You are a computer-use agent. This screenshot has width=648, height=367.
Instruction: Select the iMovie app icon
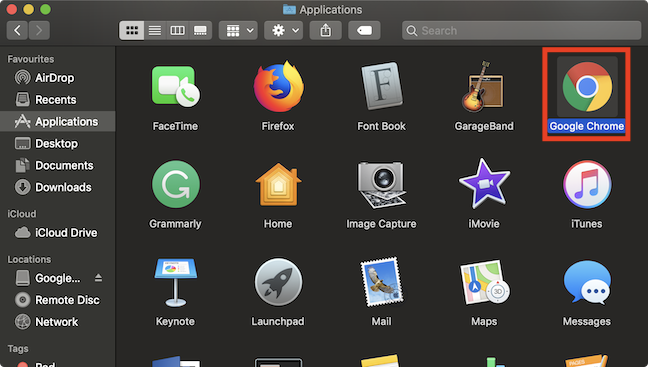tap(484, 184)
